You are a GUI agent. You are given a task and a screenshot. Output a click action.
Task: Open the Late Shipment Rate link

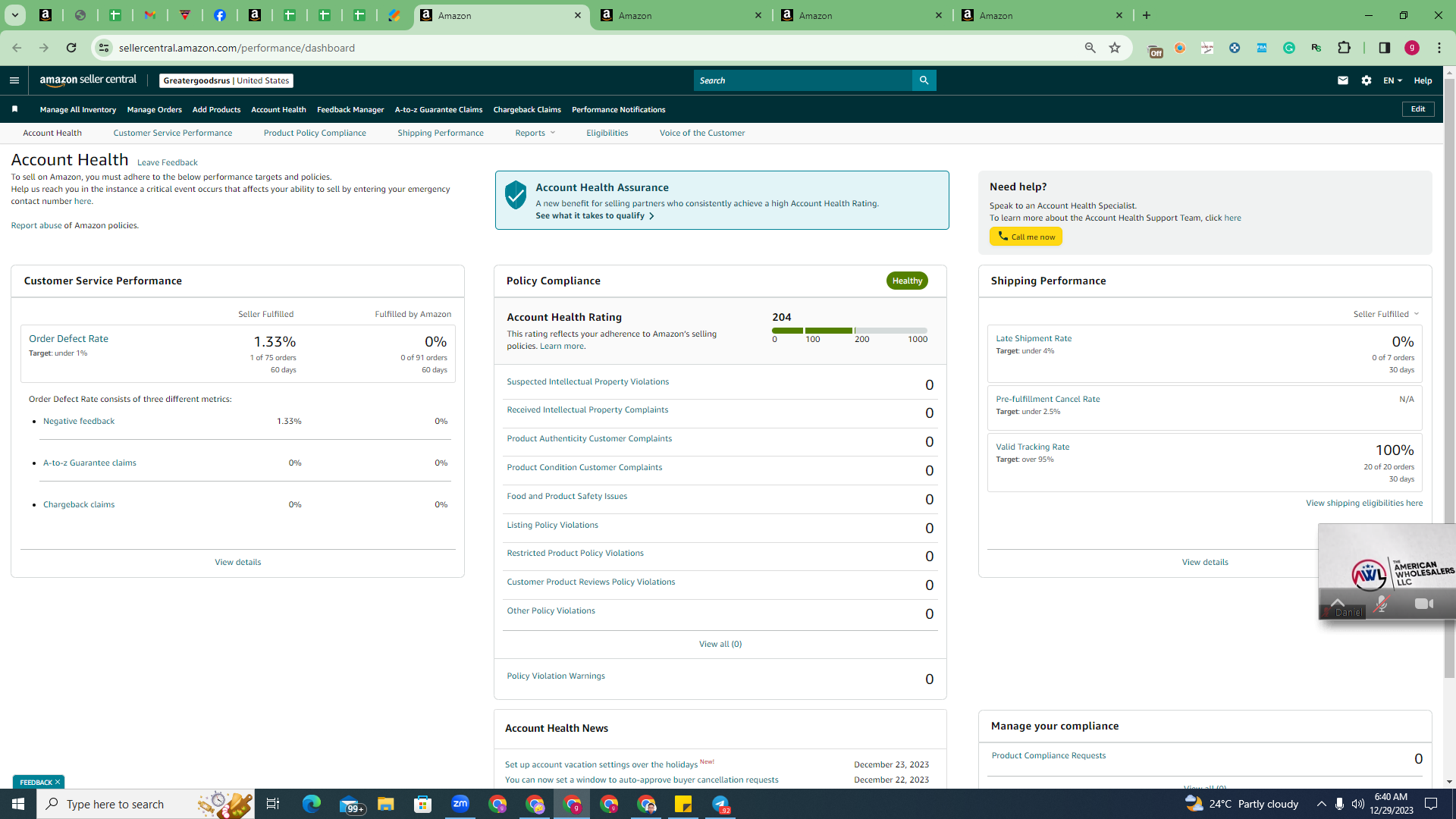tap(1034, 339)
